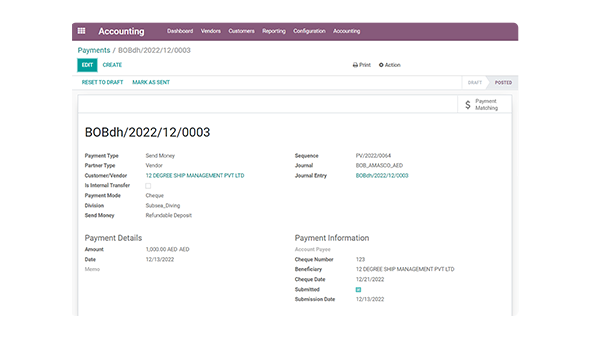Image resolution: width=590 pixels, height=360 pixels.
Task: Click the BOBdh/2022/12/0003 record title
Action: coord(148,132)
